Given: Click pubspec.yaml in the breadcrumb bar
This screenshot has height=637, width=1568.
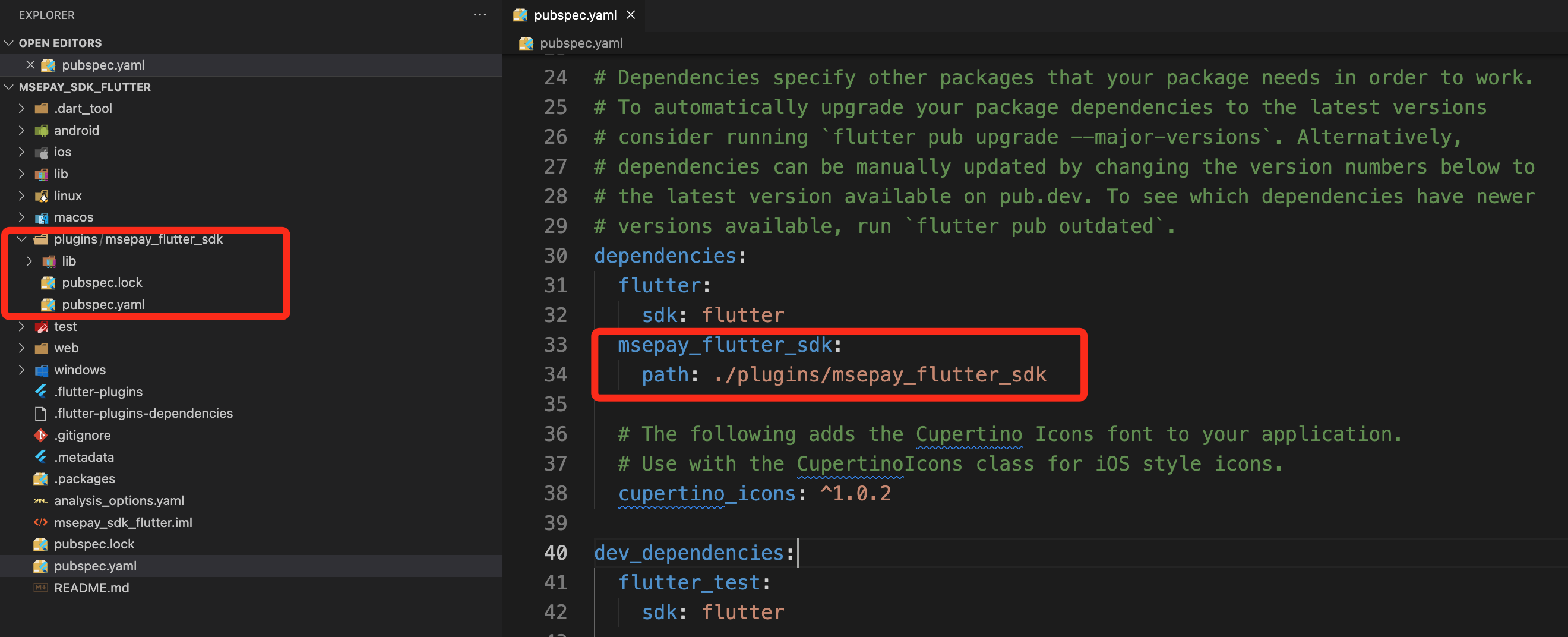Looking at the screenshot, I should tap(580, 43).
